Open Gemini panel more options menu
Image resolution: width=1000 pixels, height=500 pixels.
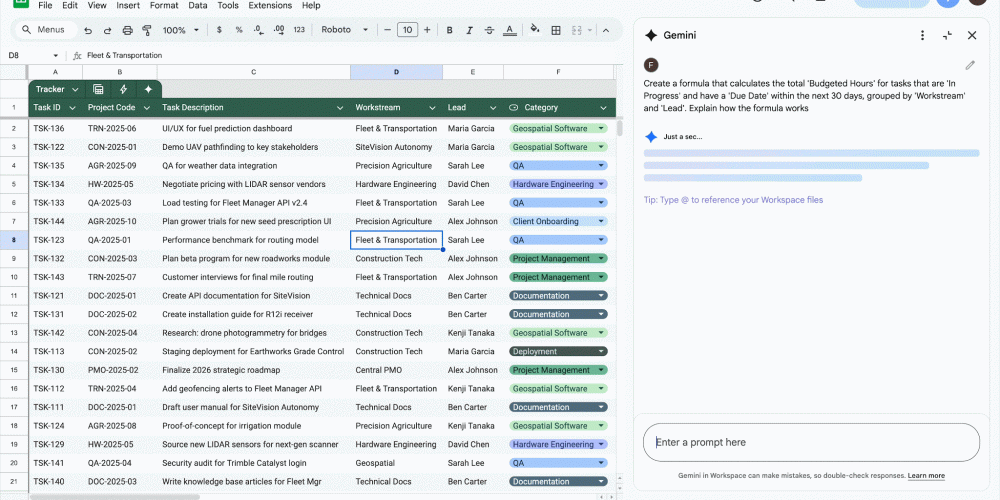tap(922, 35)
